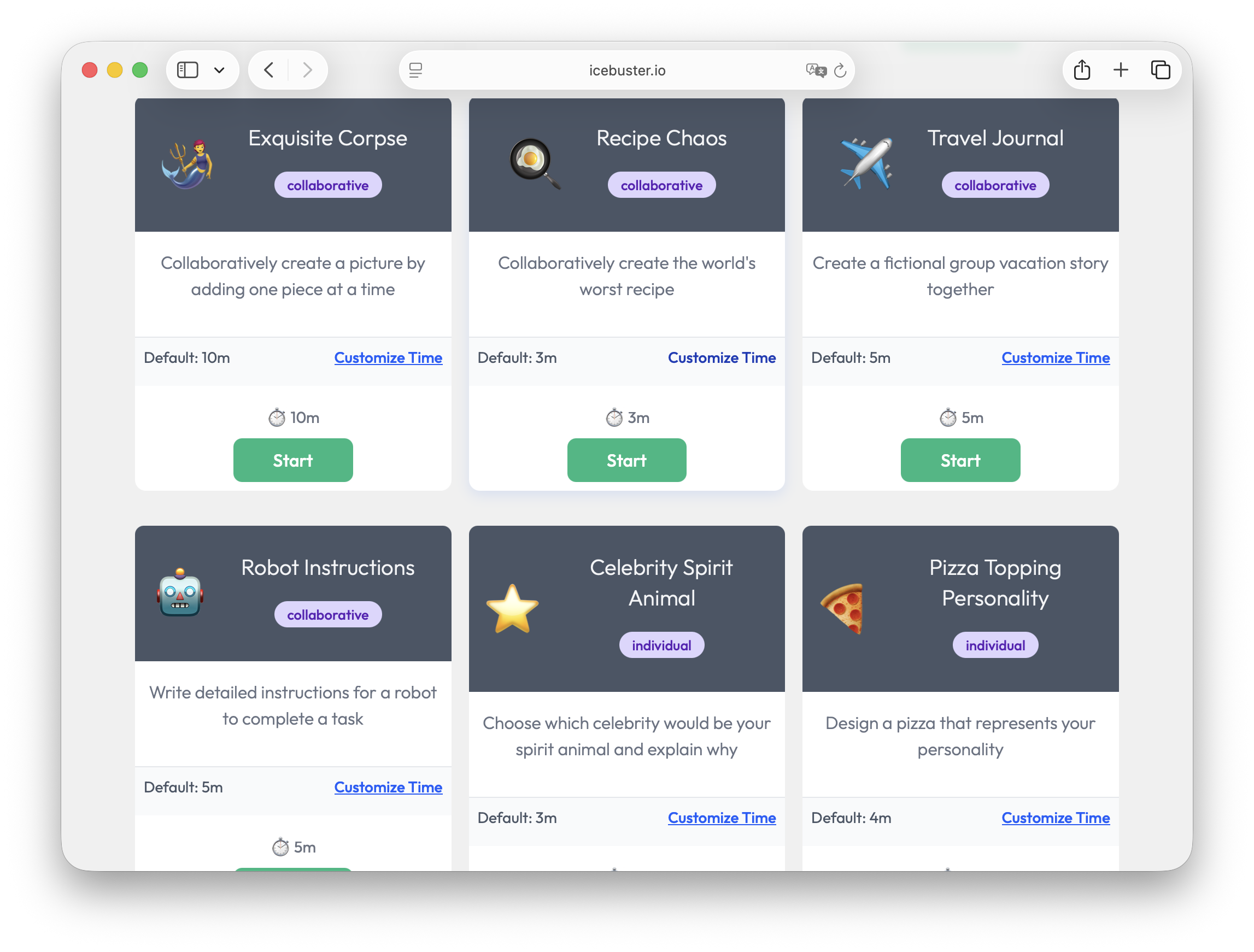Customize Time for Recipe Chaos
This screenshot has height=952, width=1254.
point(721,357)
